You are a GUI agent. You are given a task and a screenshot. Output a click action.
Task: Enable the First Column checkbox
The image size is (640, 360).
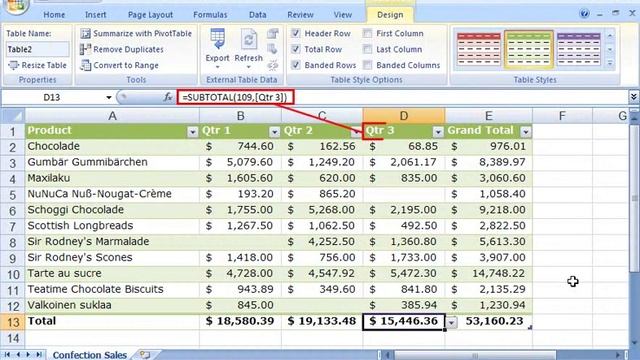[367, 33]
